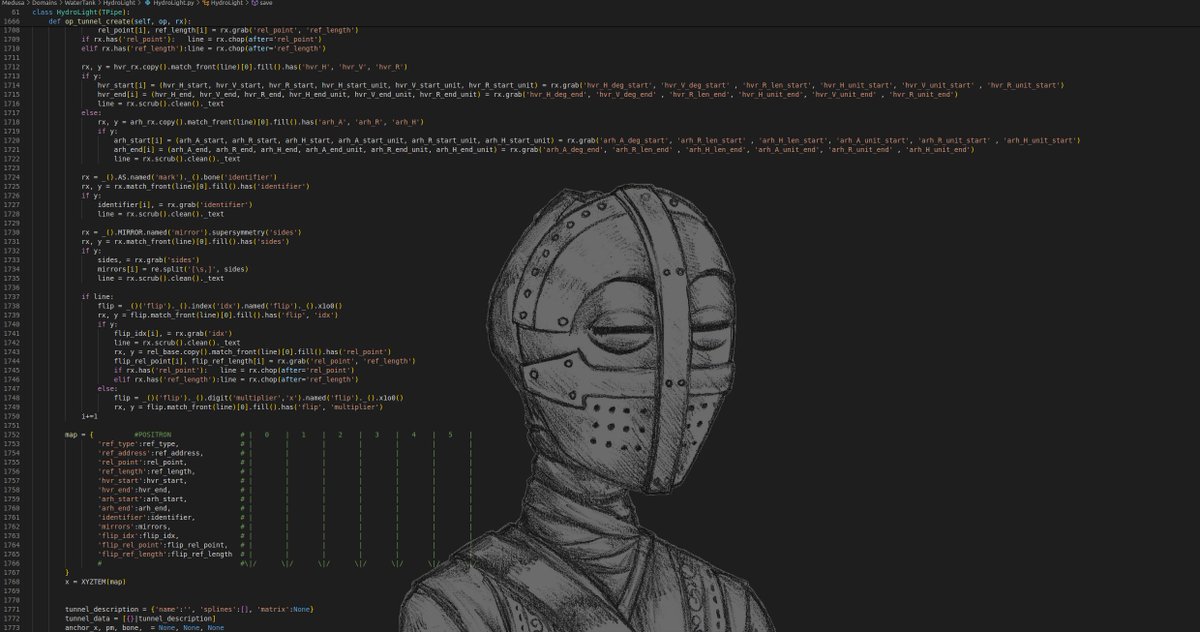
Task: Click the 'if line:' statement
Action: coord(98,297)
